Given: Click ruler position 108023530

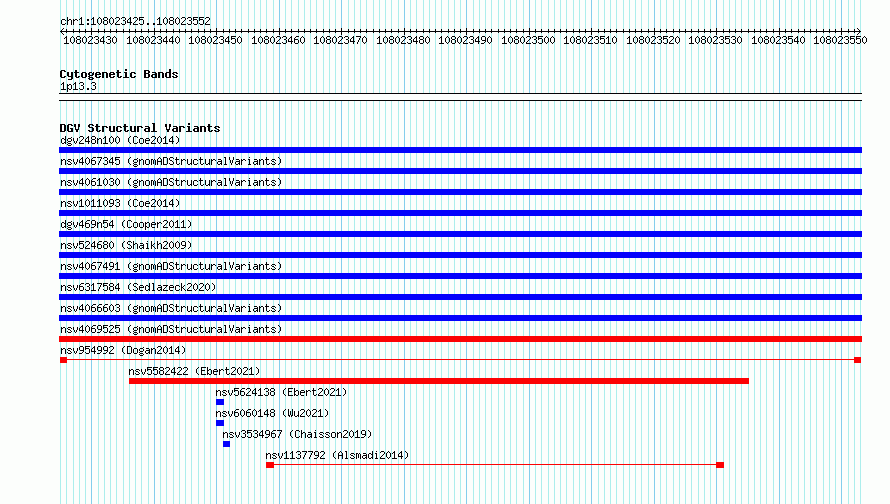Looking at the screenshot, I should tap(715, 40).
